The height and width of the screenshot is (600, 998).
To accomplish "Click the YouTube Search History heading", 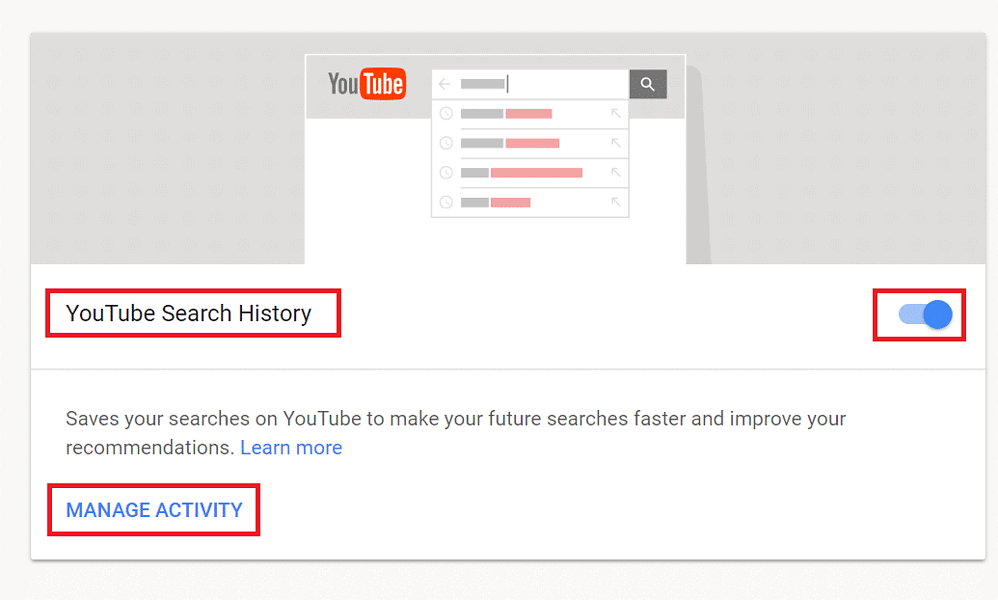I will (188, 313).
